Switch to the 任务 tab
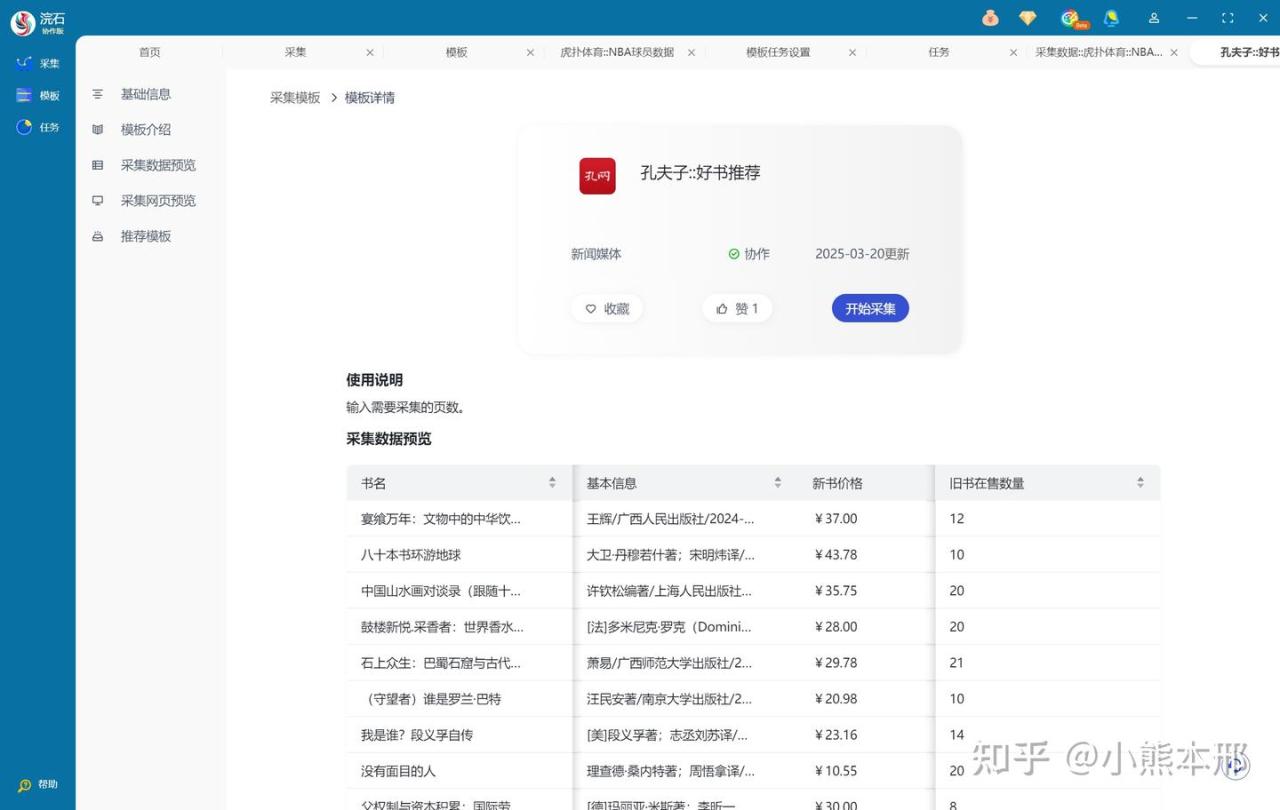 click(938, 52)
